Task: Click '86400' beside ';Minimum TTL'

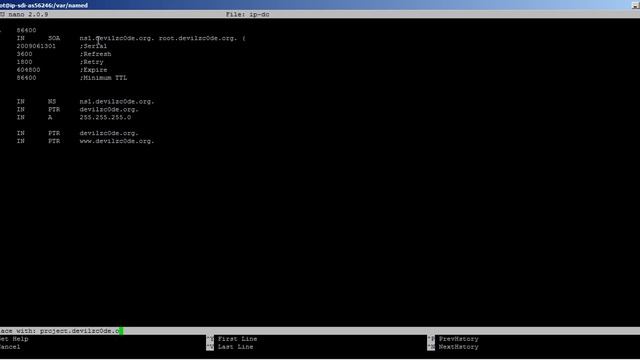Action: tap(26, 78)
